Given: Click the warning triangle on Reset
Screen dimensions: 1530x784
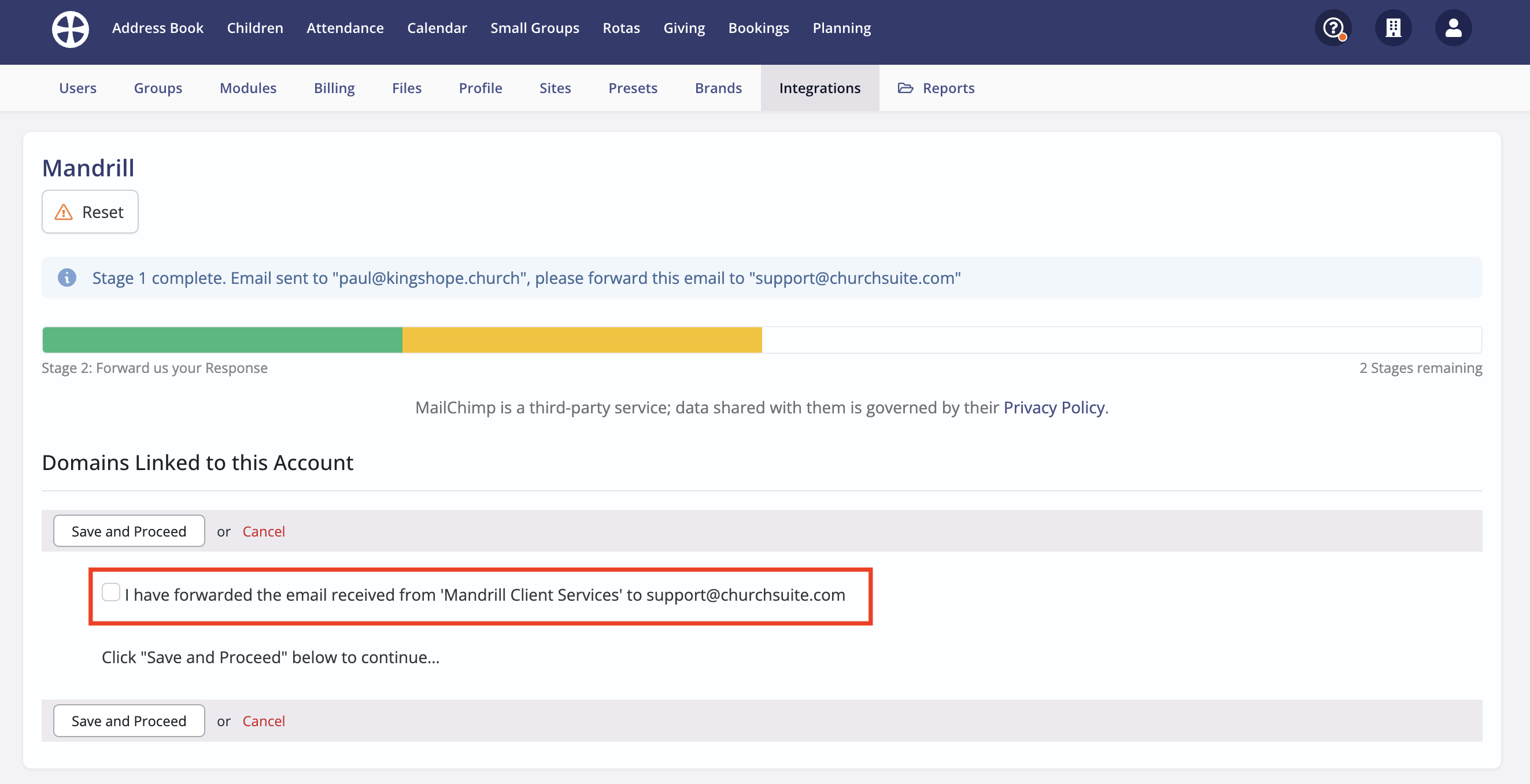Looking at the screenshot, I should click(x=64, y=212).
